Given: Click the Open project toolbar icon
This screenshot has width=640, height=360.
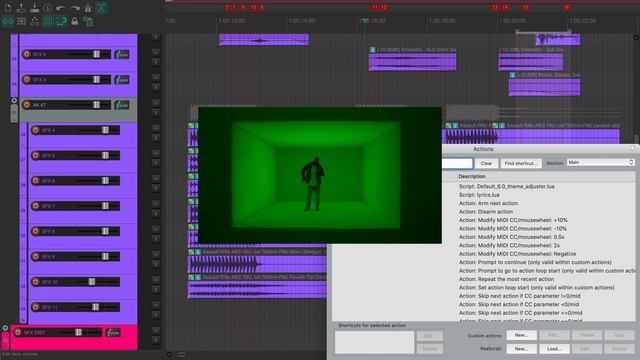Looking at the screenshot, I should (x=21, y=8).
